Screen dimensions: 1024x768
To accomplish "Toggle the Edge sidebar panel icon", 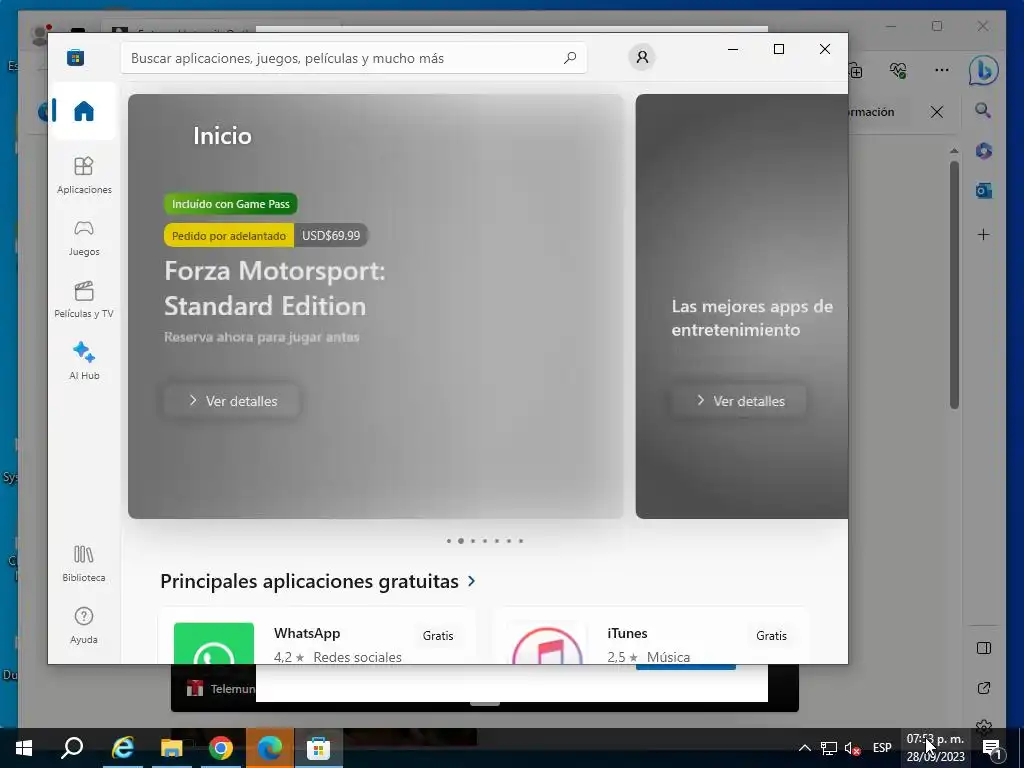I will [984, 648].
